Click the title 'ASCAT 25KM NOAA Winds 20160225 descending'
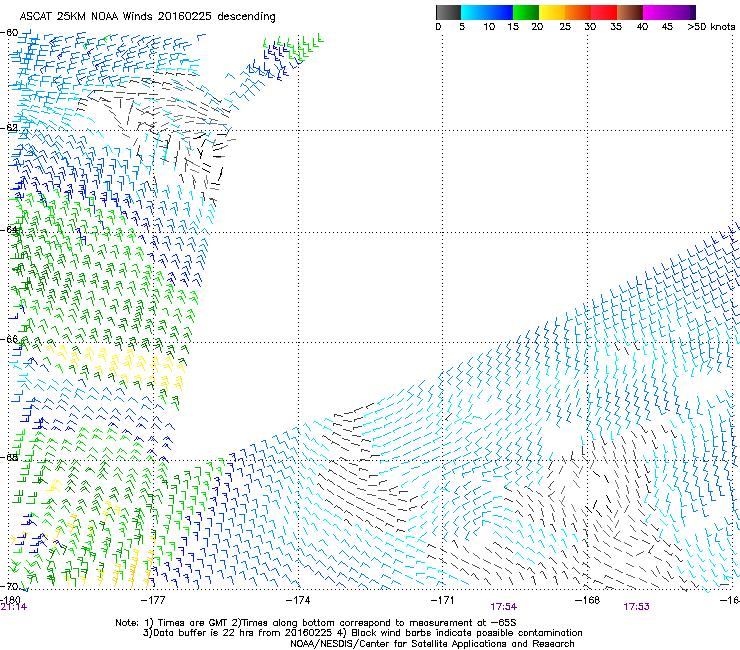740x650 pixels. [147, 17]
